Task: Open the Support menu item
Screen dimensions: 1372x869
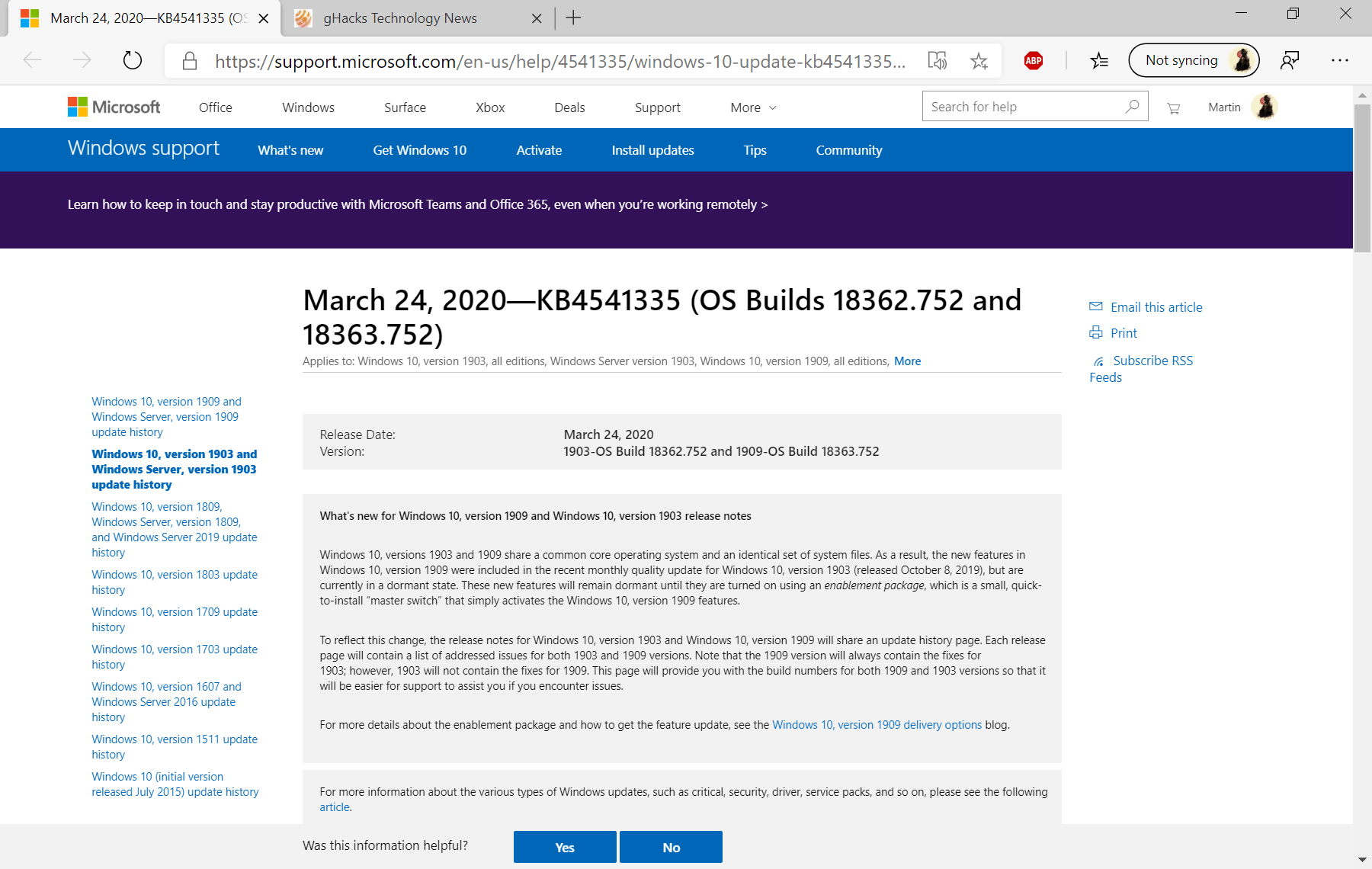Action: pyautogui.click(x=658, y=107)
